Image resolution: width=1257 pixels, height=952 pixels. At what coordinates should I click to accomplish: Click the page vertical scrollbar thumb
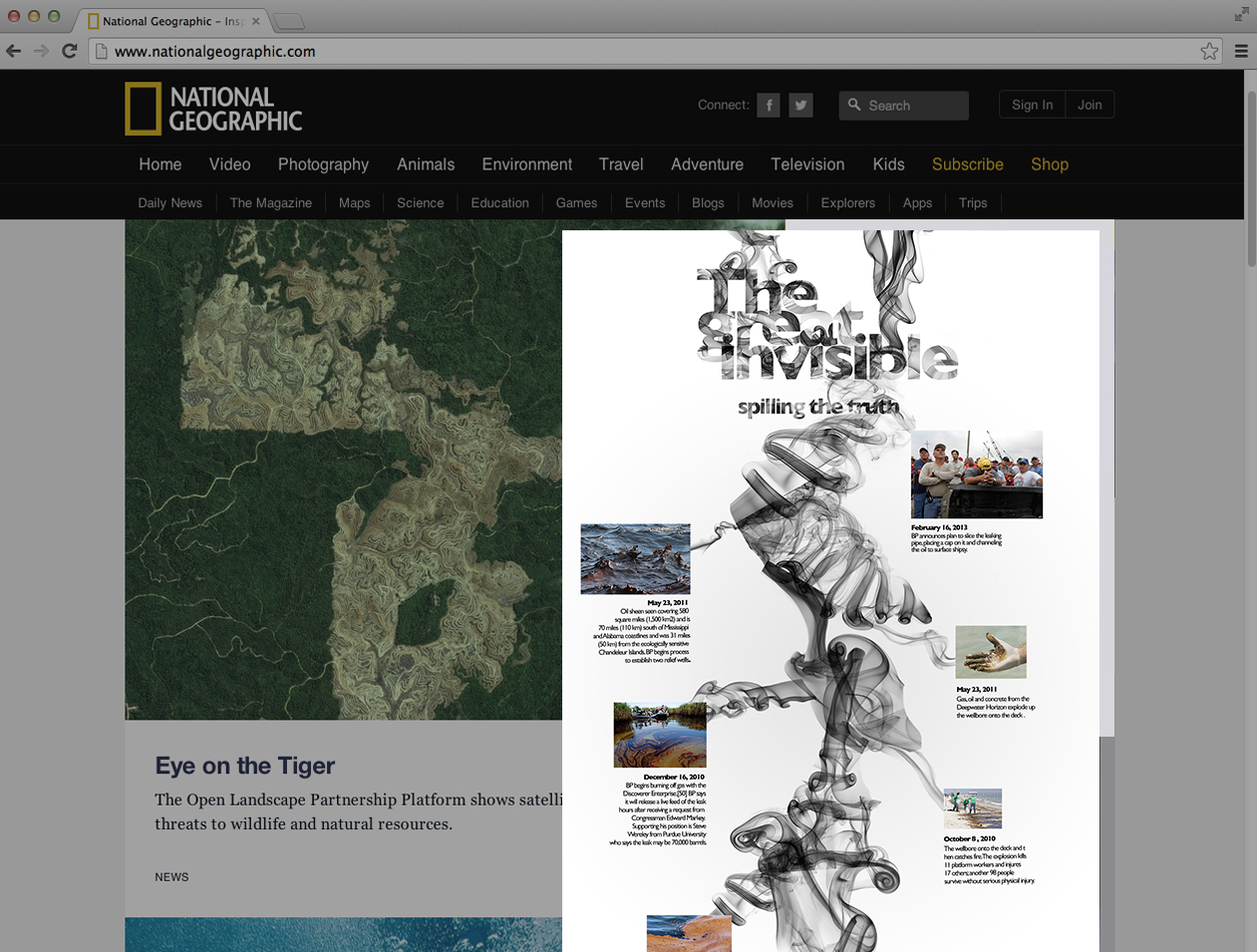(x=1251, y=177)
